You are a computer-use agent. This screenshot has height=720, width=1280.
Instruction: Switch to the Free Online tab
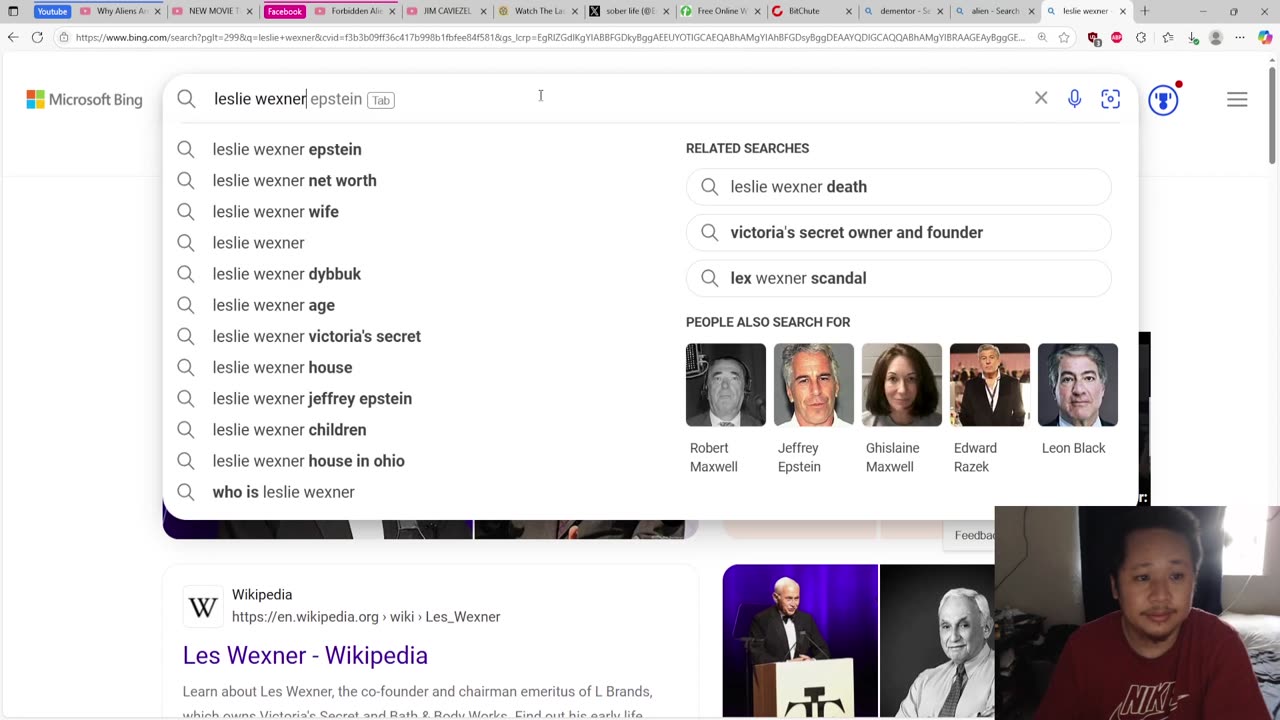(x=721, y=11)
